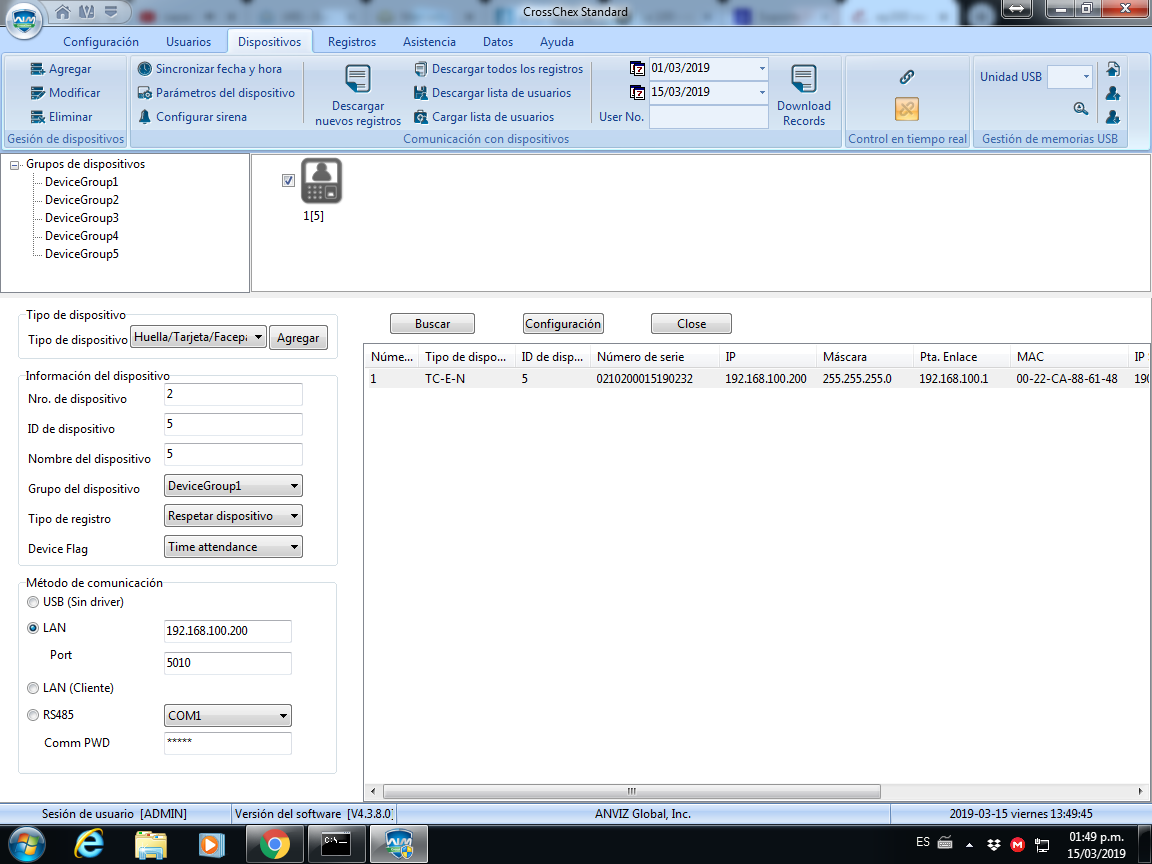Click the Download Records large icon
This screenshot has width=1152, height=864.
(x=804, y=79)
